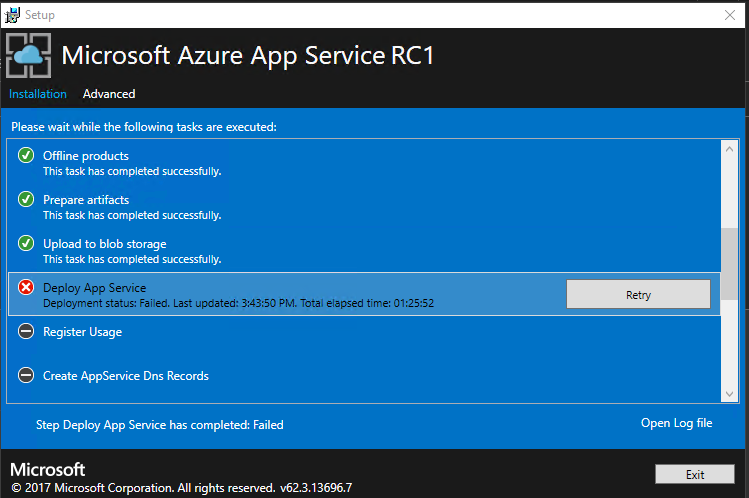Click the green check icon beside Upload to blob storage
This screenshot has height=498, width=749.
(x=26, y=244)
